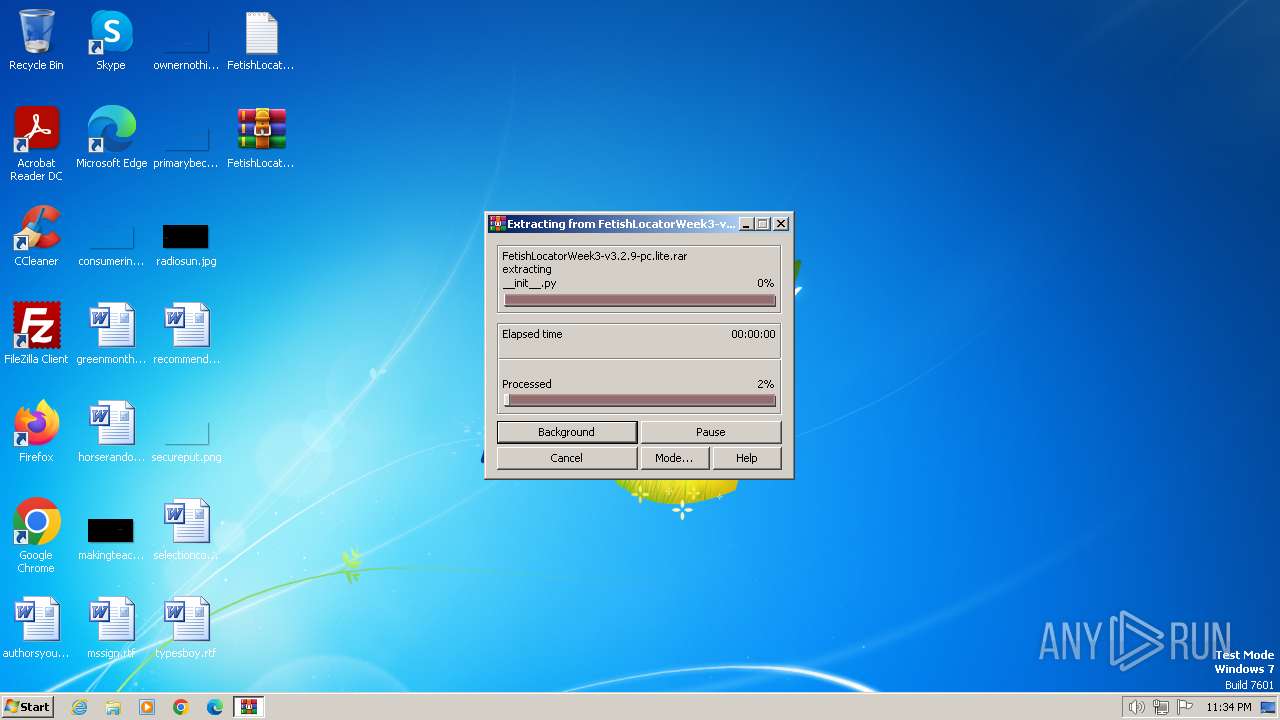
Task: Open Windows Media Player taskbar icon
Action: (147, 707)
